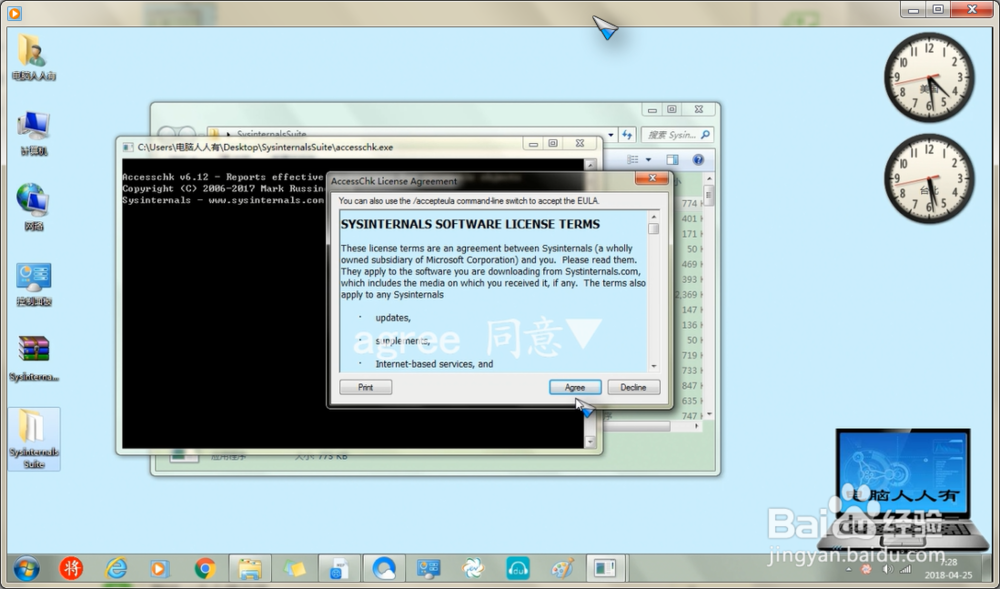Close the AccessChk License Agreement dialog
Viewport: 1000px width, 589px height.
tap(652, 178)
